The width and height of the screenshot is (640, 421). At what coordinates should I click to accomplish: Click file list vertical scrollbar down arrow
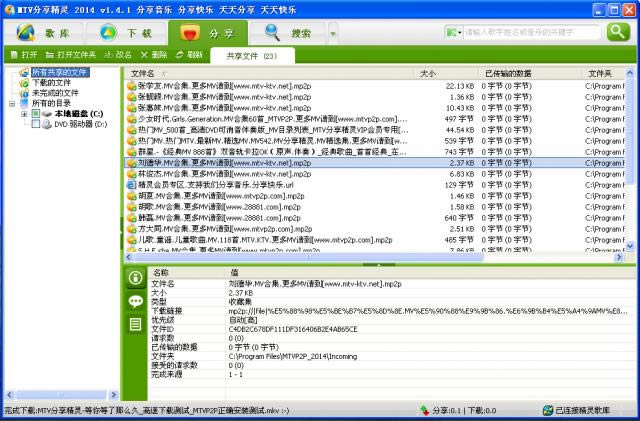[x=630, y=246]
